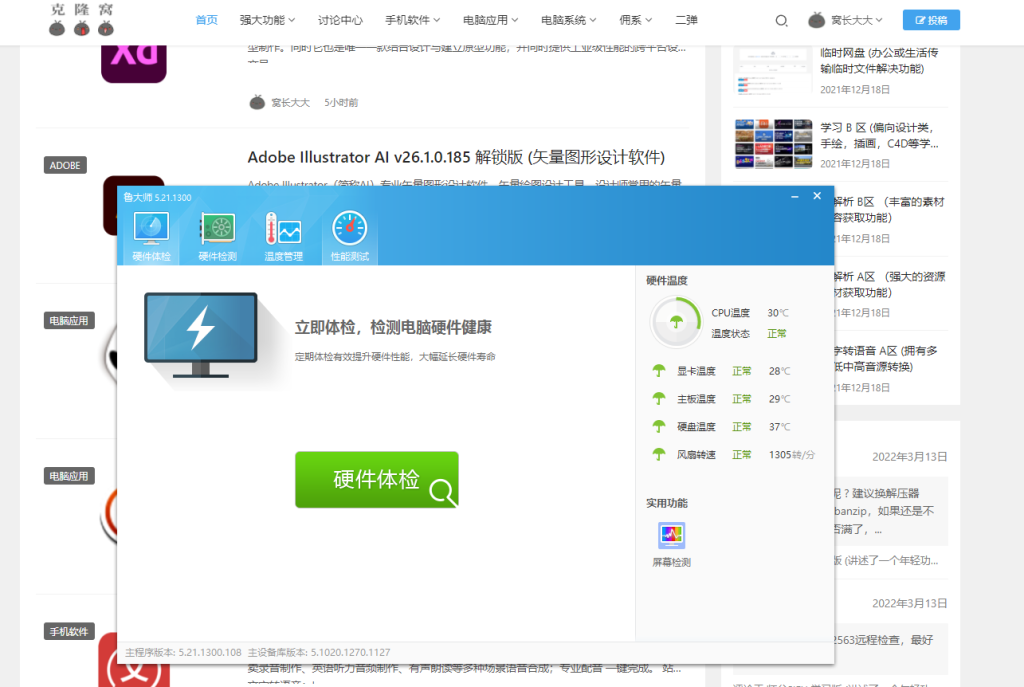This screenshot has height=687, width=1024.
Task: Click the 温度状态 label
Action: 730,334
